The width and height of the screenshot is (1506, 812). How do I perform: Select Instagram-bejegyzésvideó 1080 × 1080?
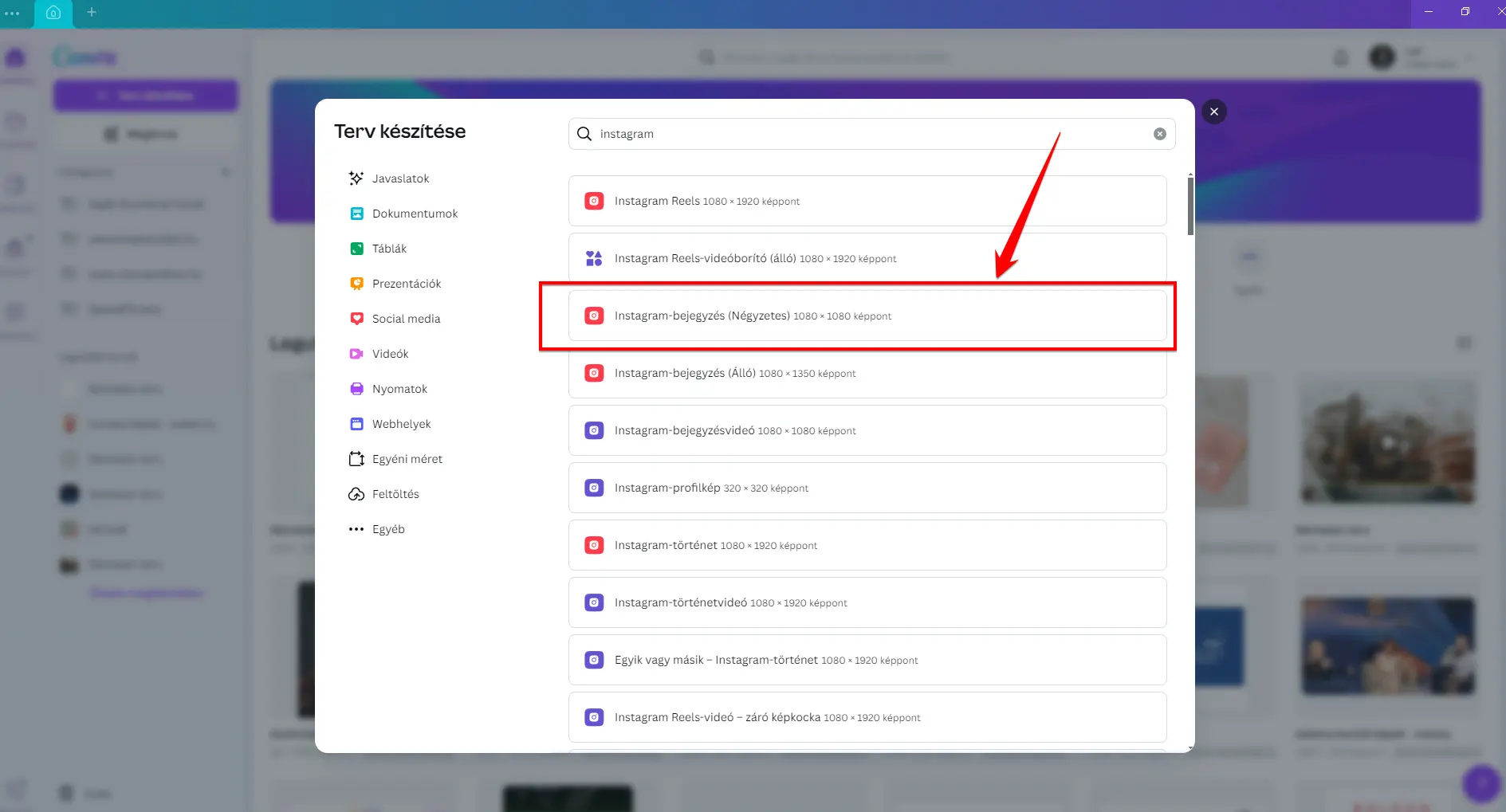point(867,430)
